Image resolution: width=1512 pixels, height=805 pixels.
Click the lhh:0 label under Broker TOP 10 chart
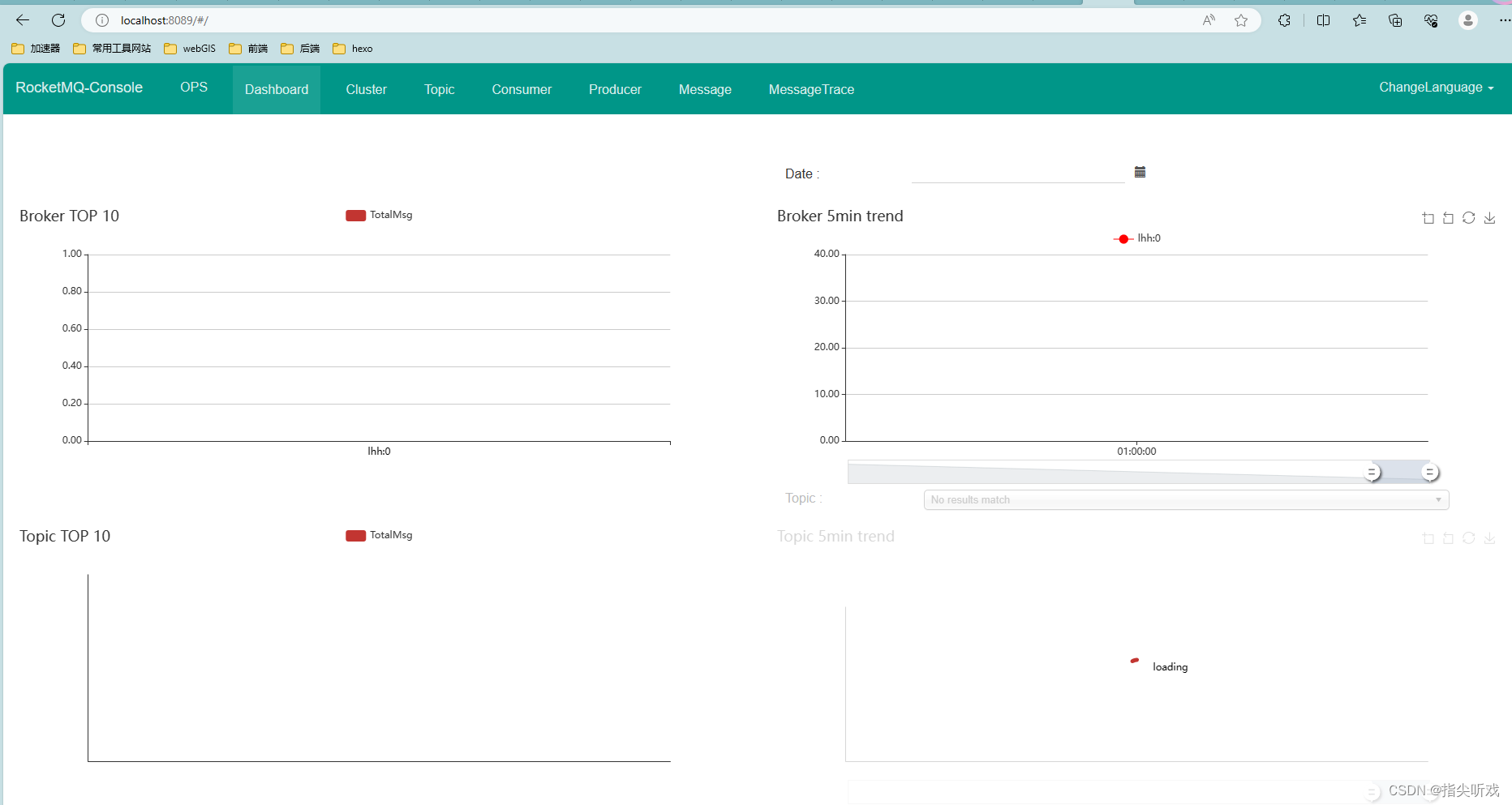click(379, 452)
